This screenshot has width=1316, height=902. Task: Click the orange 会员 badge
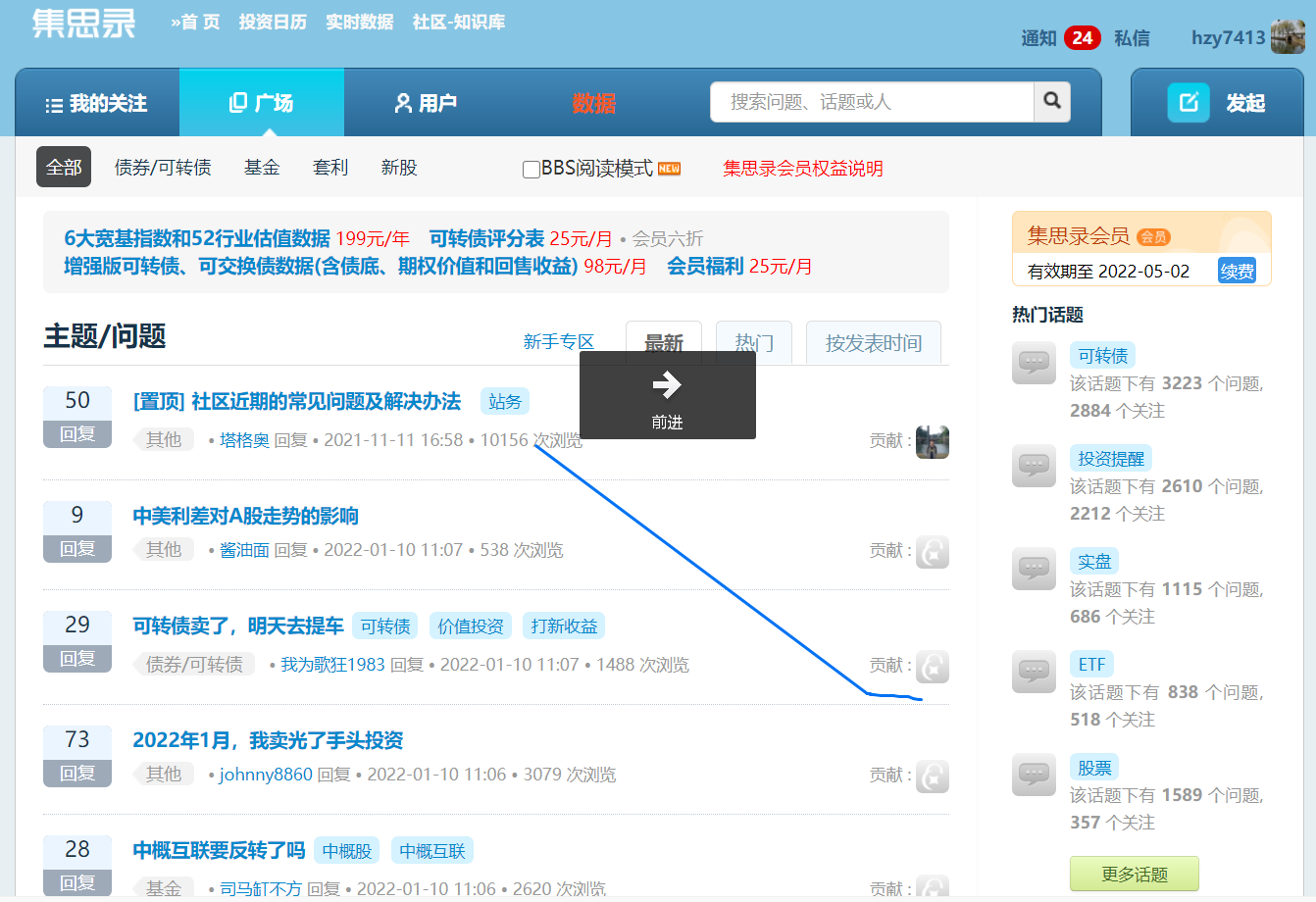click(x=1153, y=236)
